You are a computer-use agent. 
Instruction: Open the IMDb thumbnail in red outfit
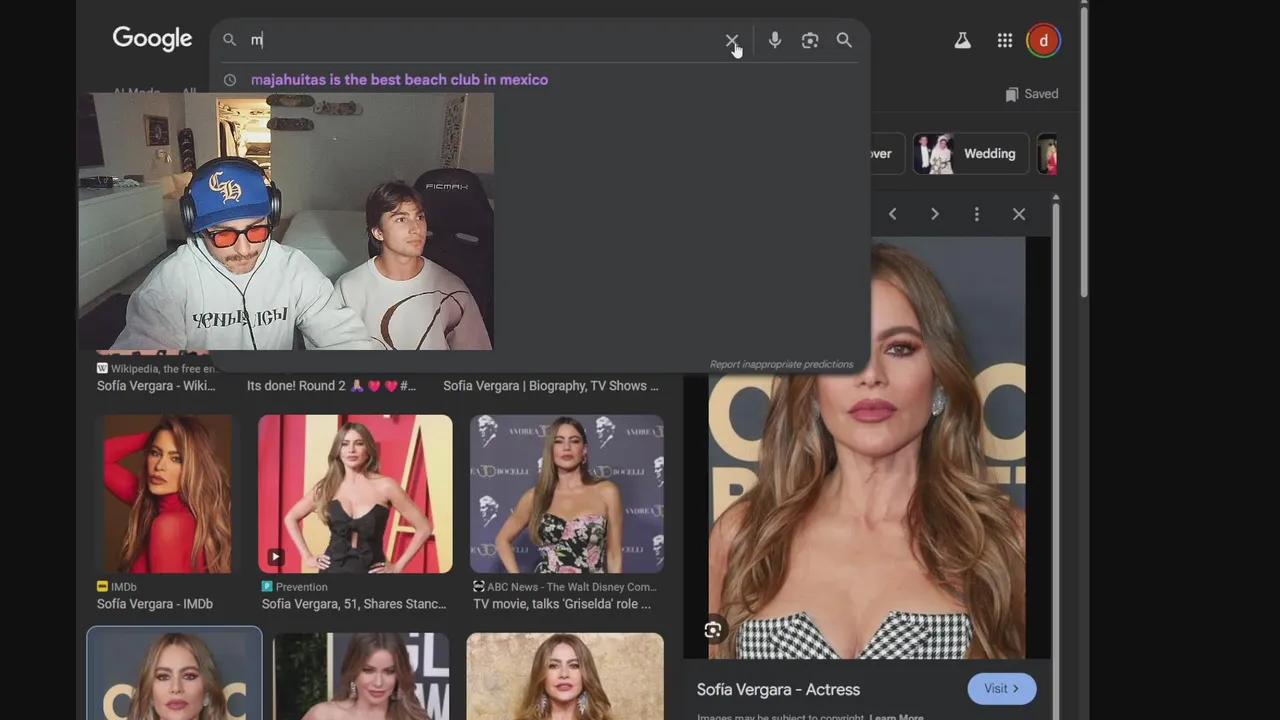167,494
